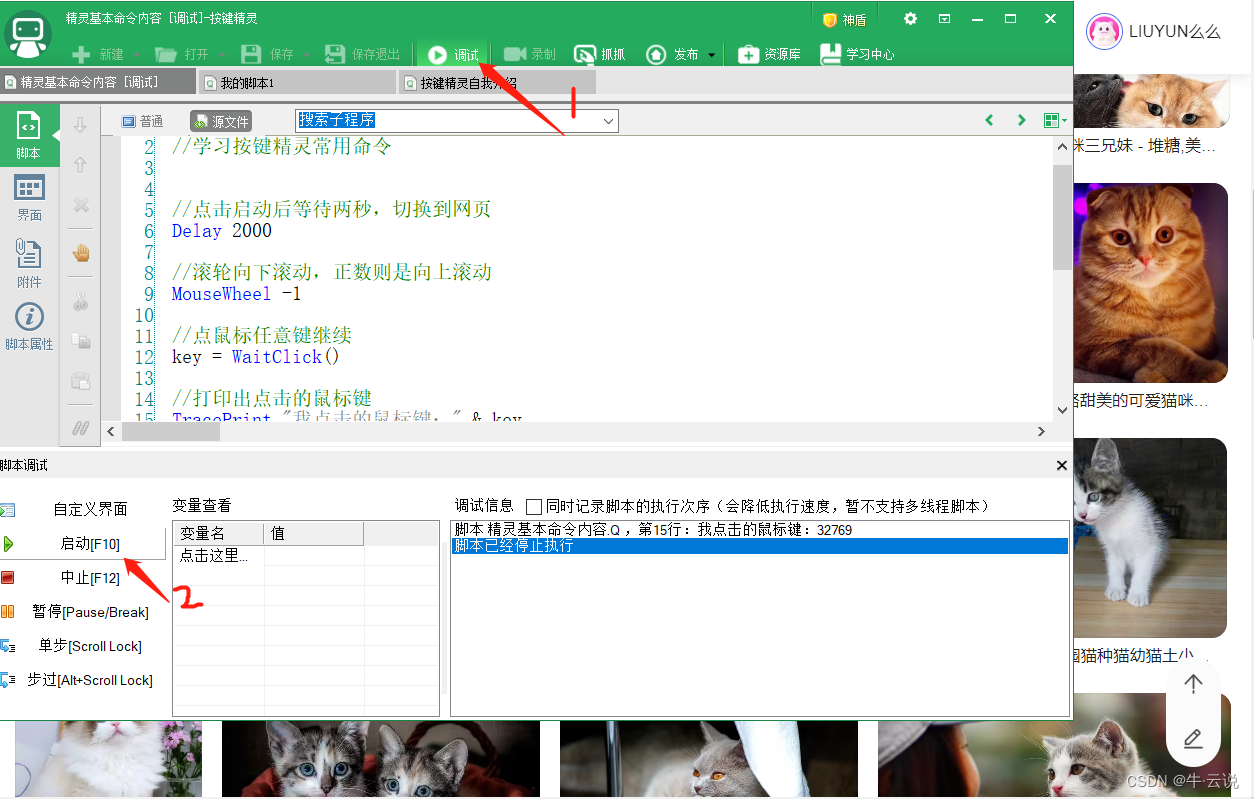Open the 界面 (Interface) sidebar panel
Screen dimensions: 1254x799
tap(29, 198)
